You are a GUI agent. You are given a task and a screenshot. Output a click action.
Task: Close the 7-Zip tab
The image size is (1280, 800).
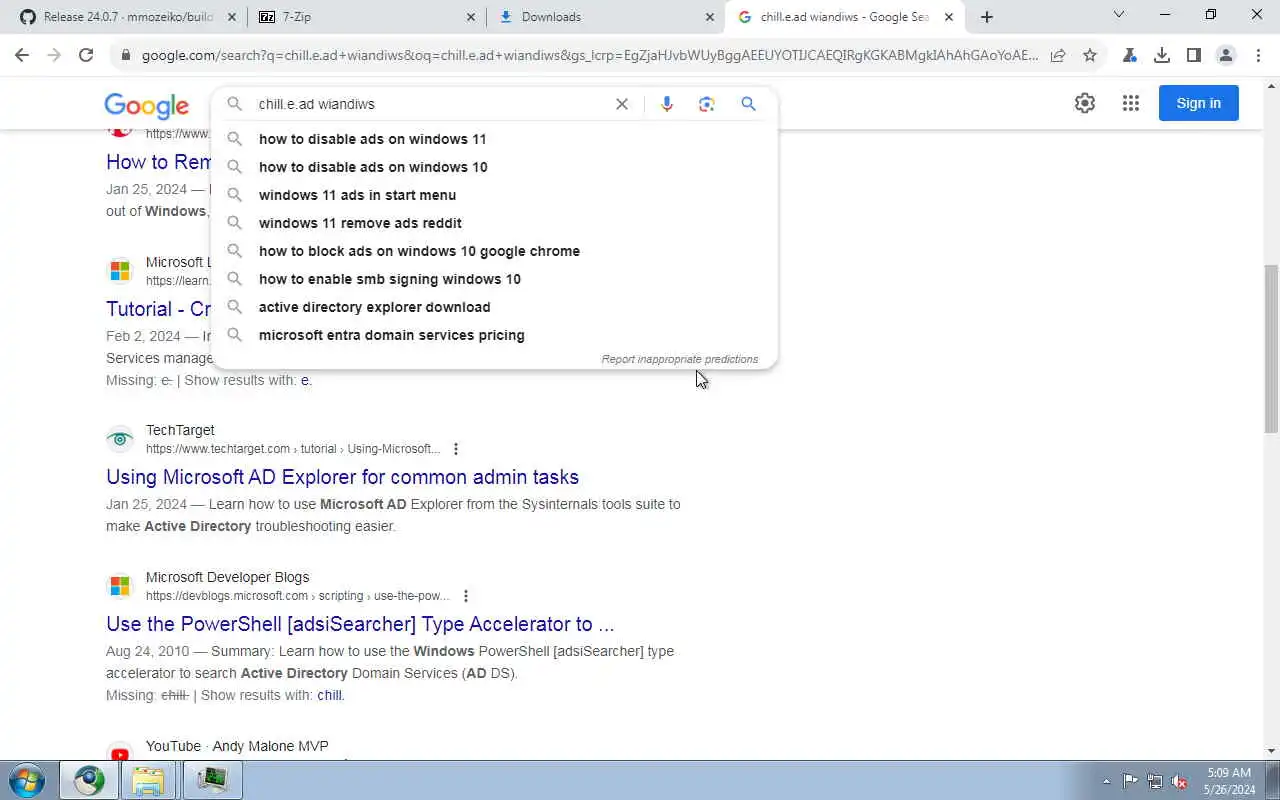tap(471, 17)
